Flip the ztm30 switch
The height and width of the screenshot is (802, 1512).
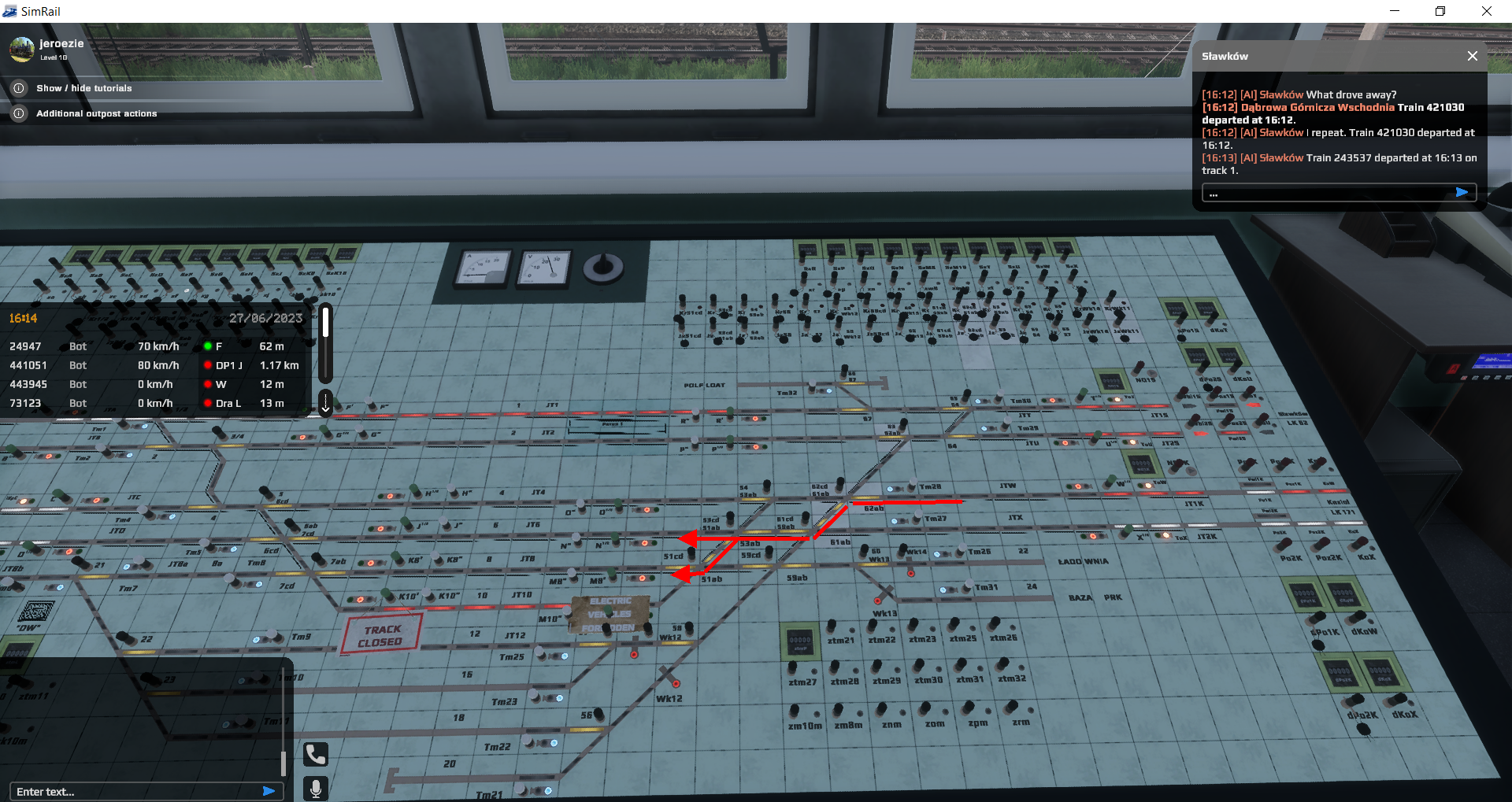tap(920, 665)
